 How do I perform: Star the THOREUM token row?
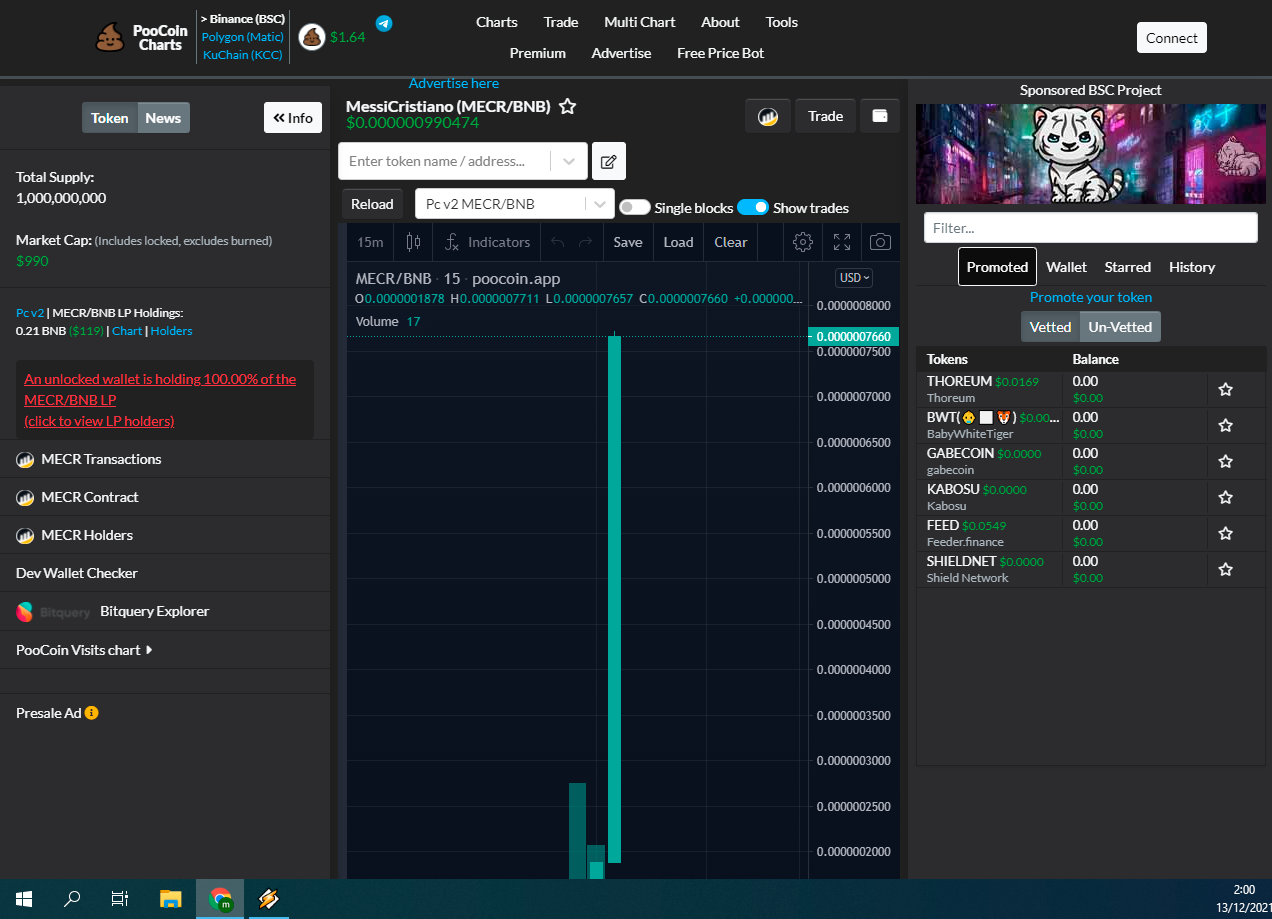pyautogui.click(x=1225, y=389)
